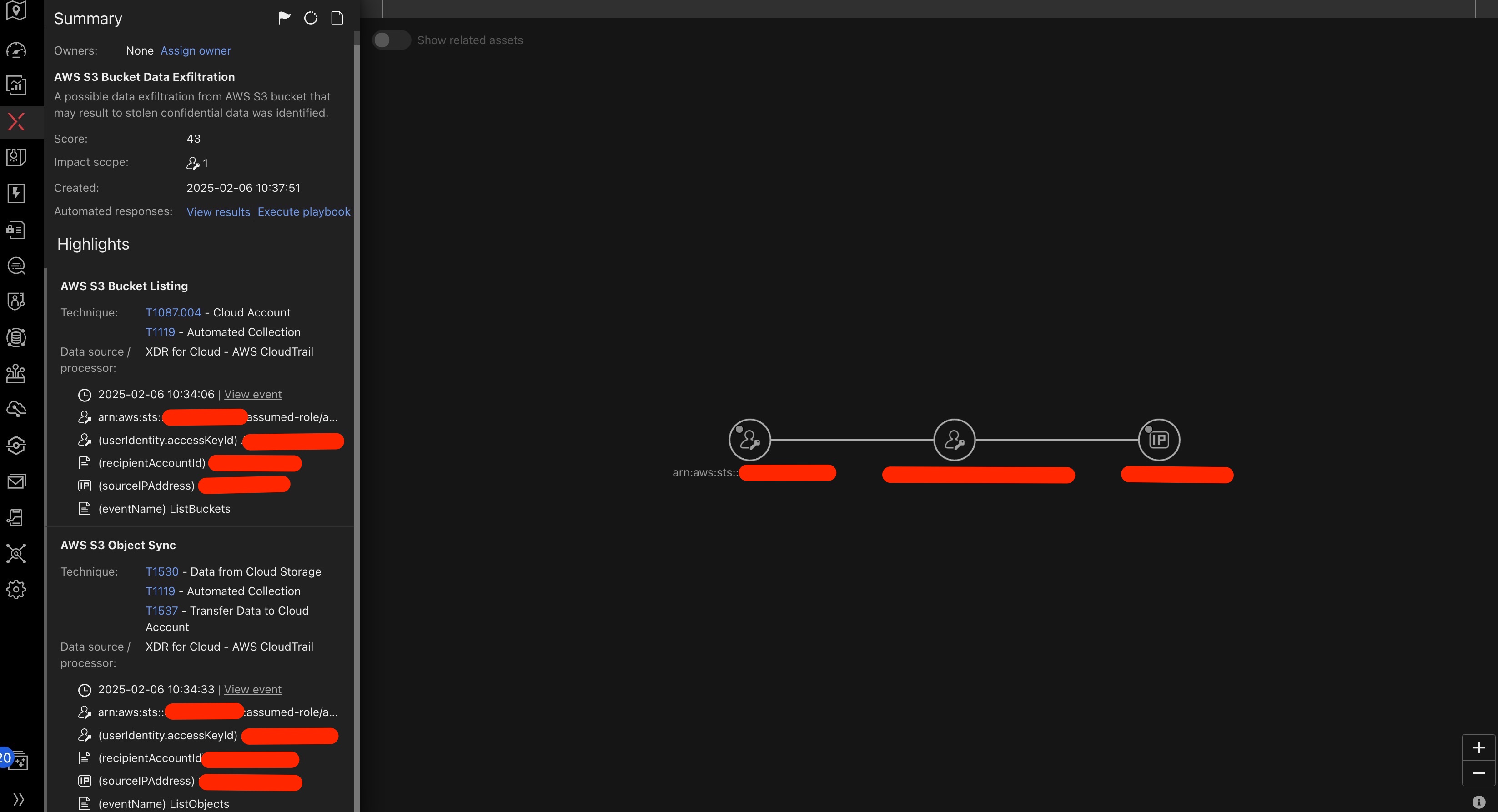This screenshot has height=812, width=1498.
Task: Expand the sidebar with double chevron
Action: pos(19,799)
